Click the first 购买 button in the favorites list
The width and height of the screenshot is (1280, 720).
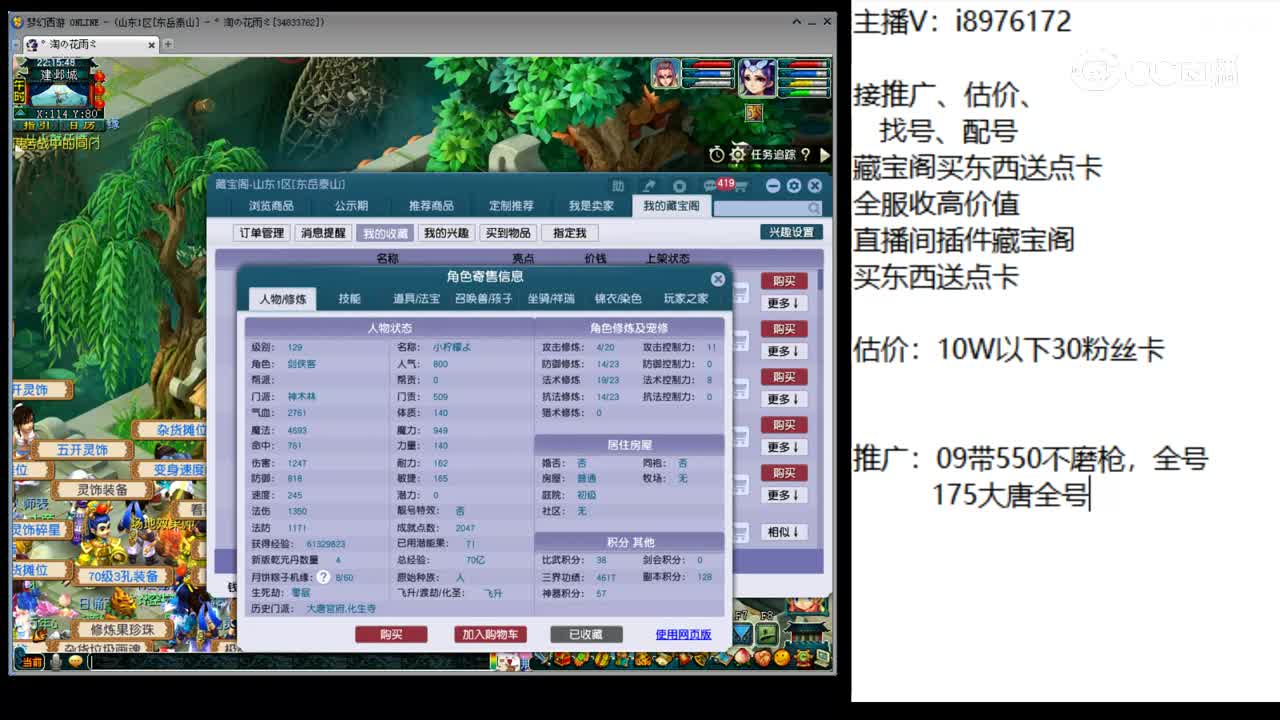(x=784, y=281)
